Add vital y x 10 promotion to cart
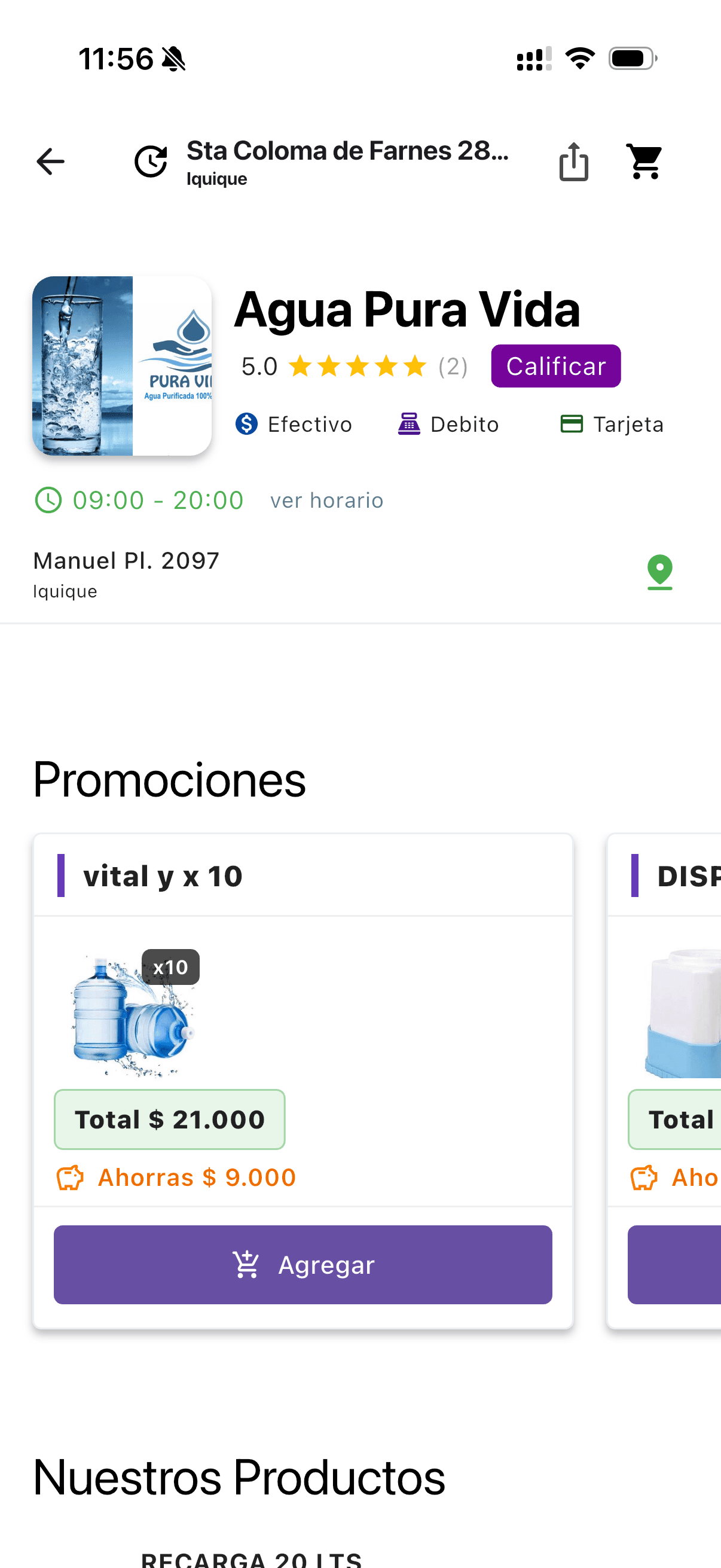Viewport: 721px width, 1568px height. pos(303,1265)
